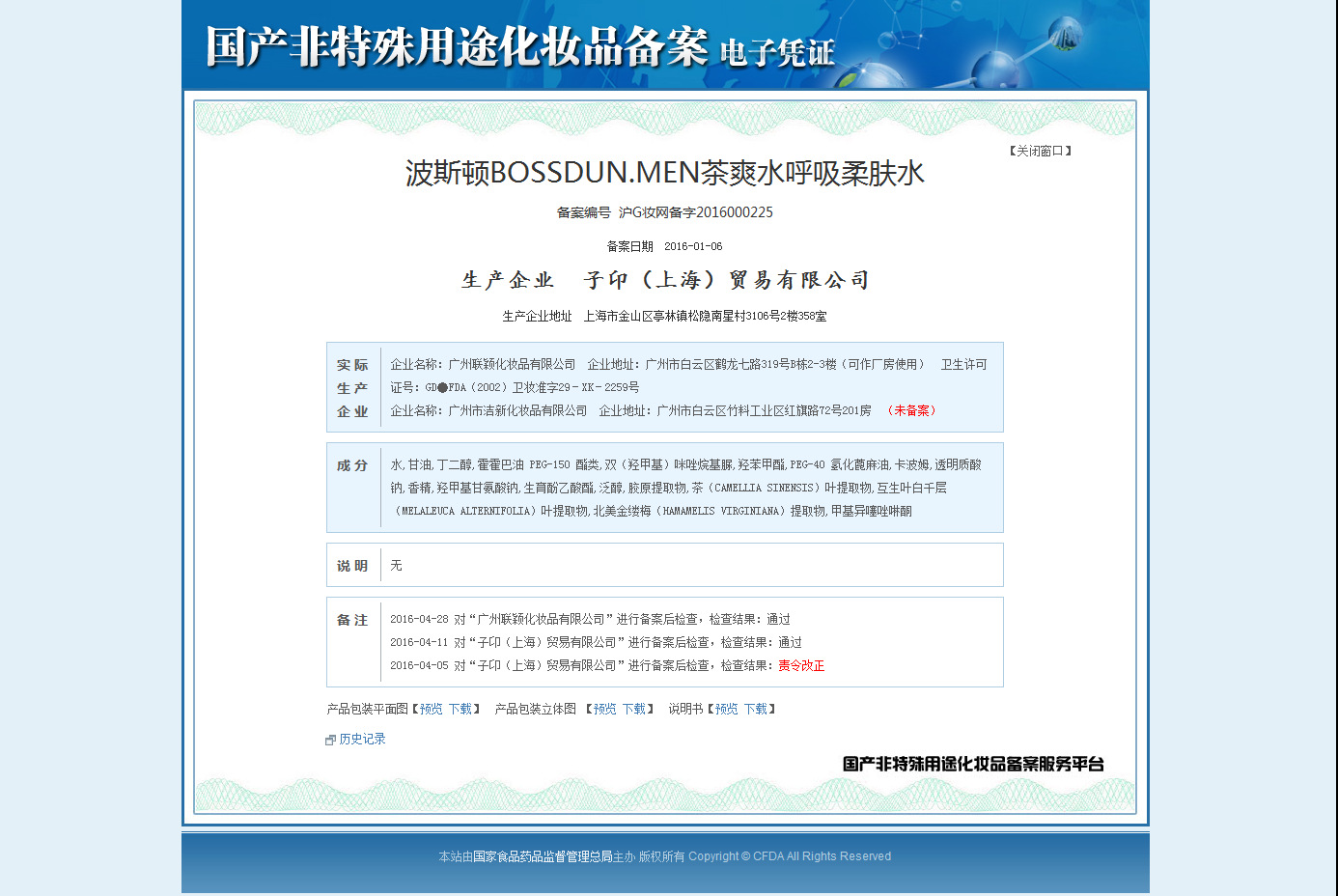Click the 国产非特殊用途化妆品备案服务平台 footer text

[973, 764]
